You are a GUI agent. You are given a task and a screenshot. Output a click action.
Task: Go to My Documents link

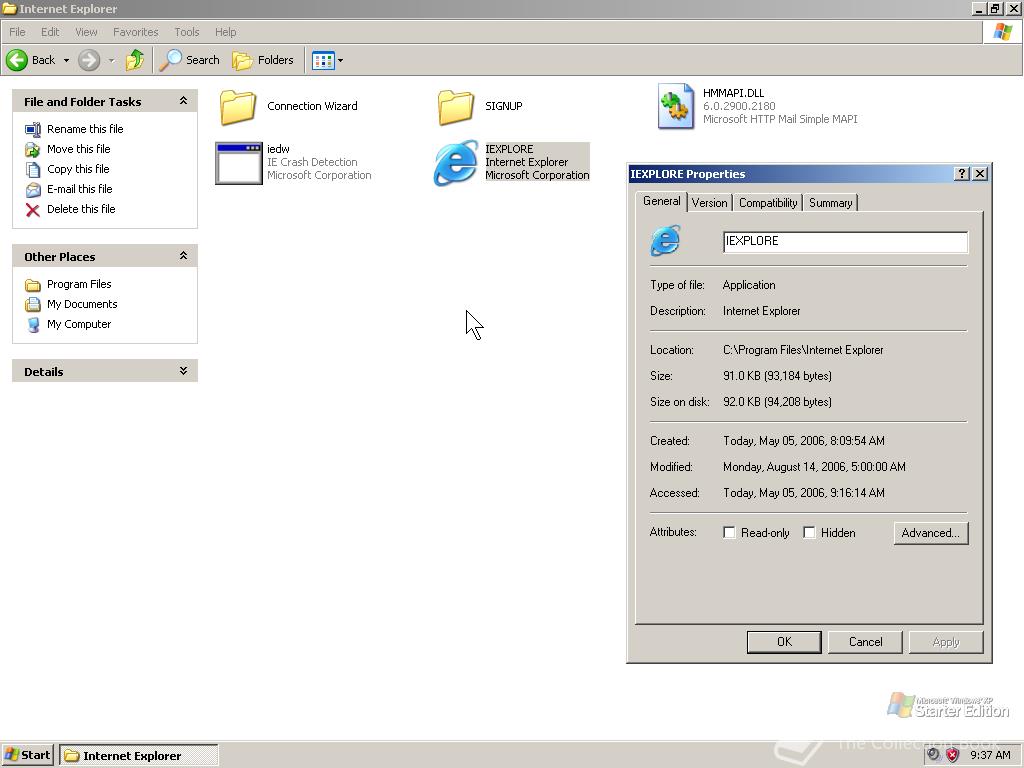point(82,304)
